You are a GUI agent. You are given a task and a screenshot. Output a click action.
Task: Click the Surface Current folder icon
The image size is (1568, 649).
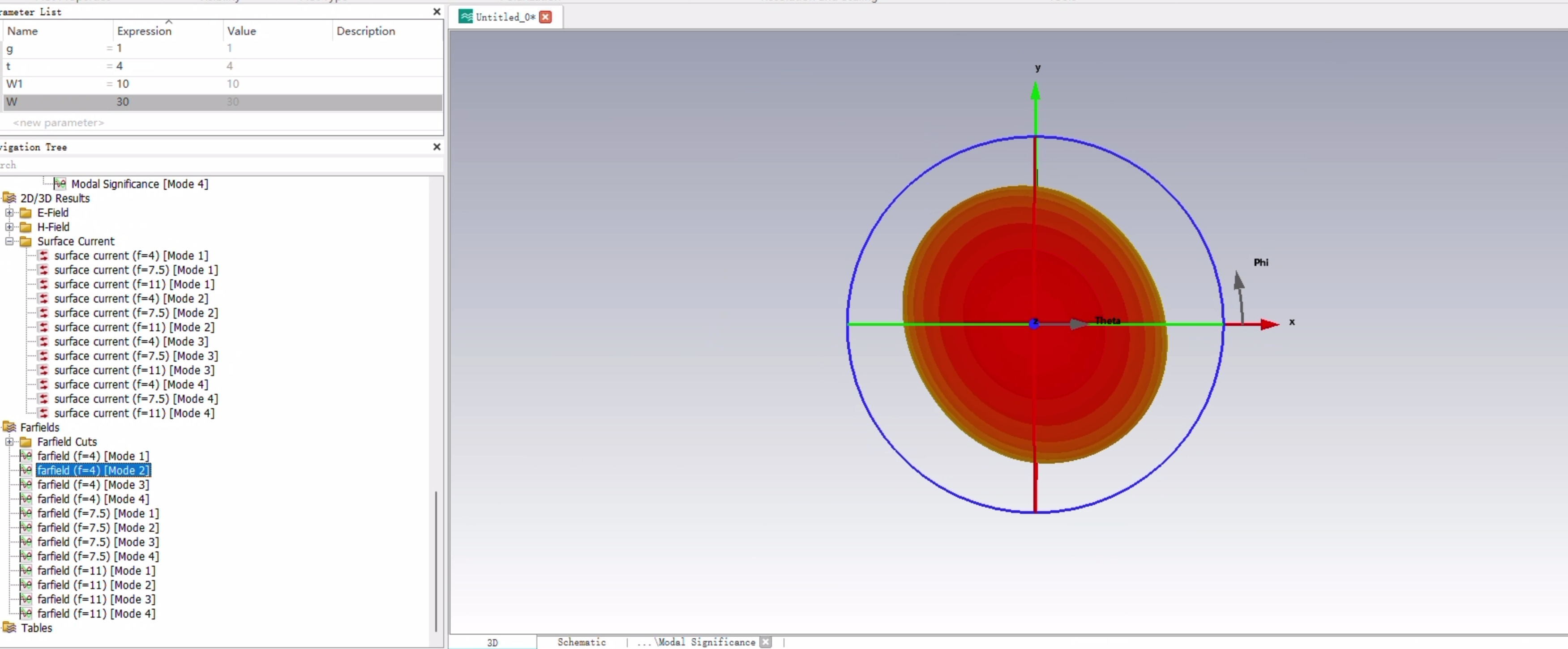tap(26, 242)
